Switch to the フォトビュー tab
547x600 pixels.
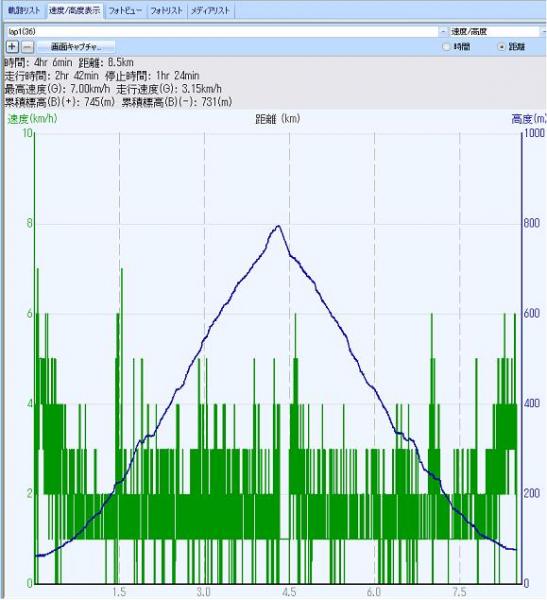[125, 10]
